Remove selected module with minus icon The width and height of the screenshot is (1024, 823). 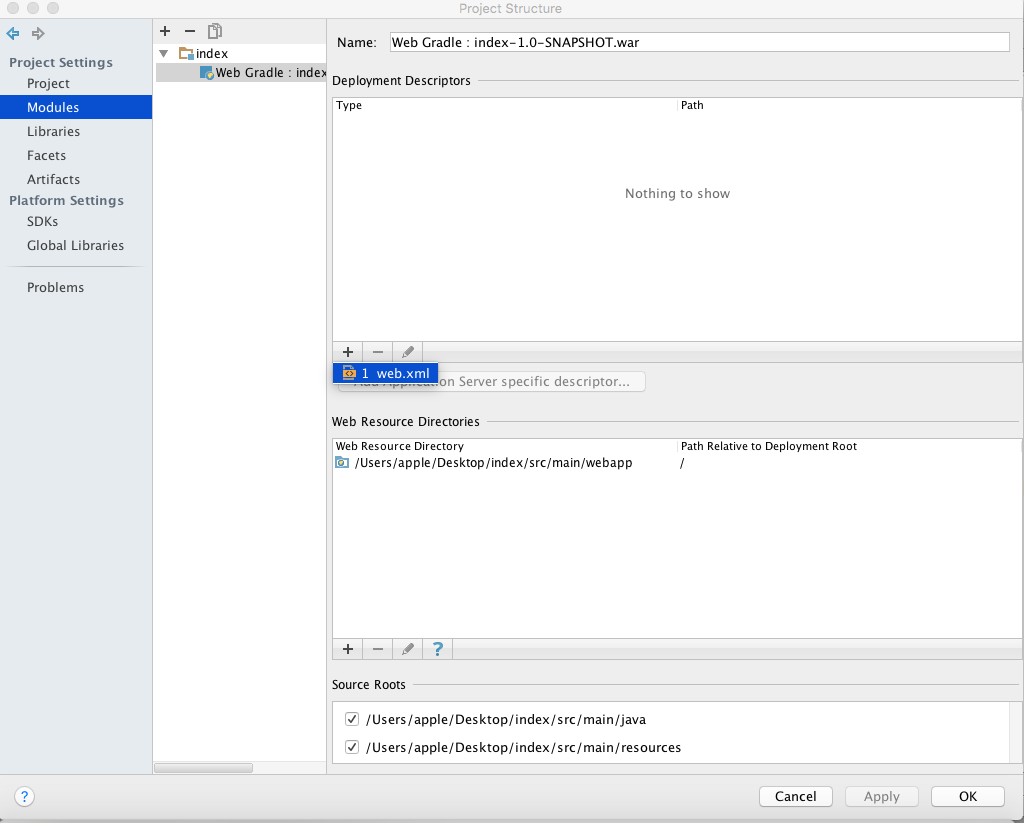pyautogui.click(x=190, y=31)
